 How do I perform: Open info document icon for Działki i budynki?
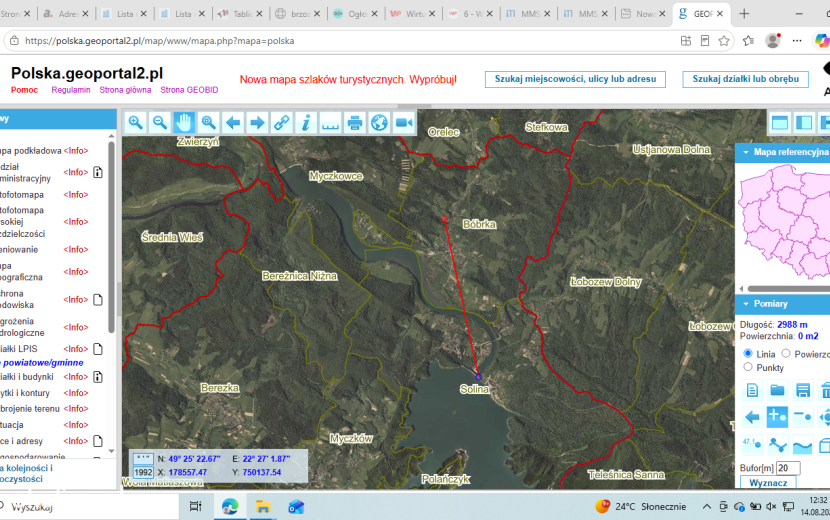(98, 377)
